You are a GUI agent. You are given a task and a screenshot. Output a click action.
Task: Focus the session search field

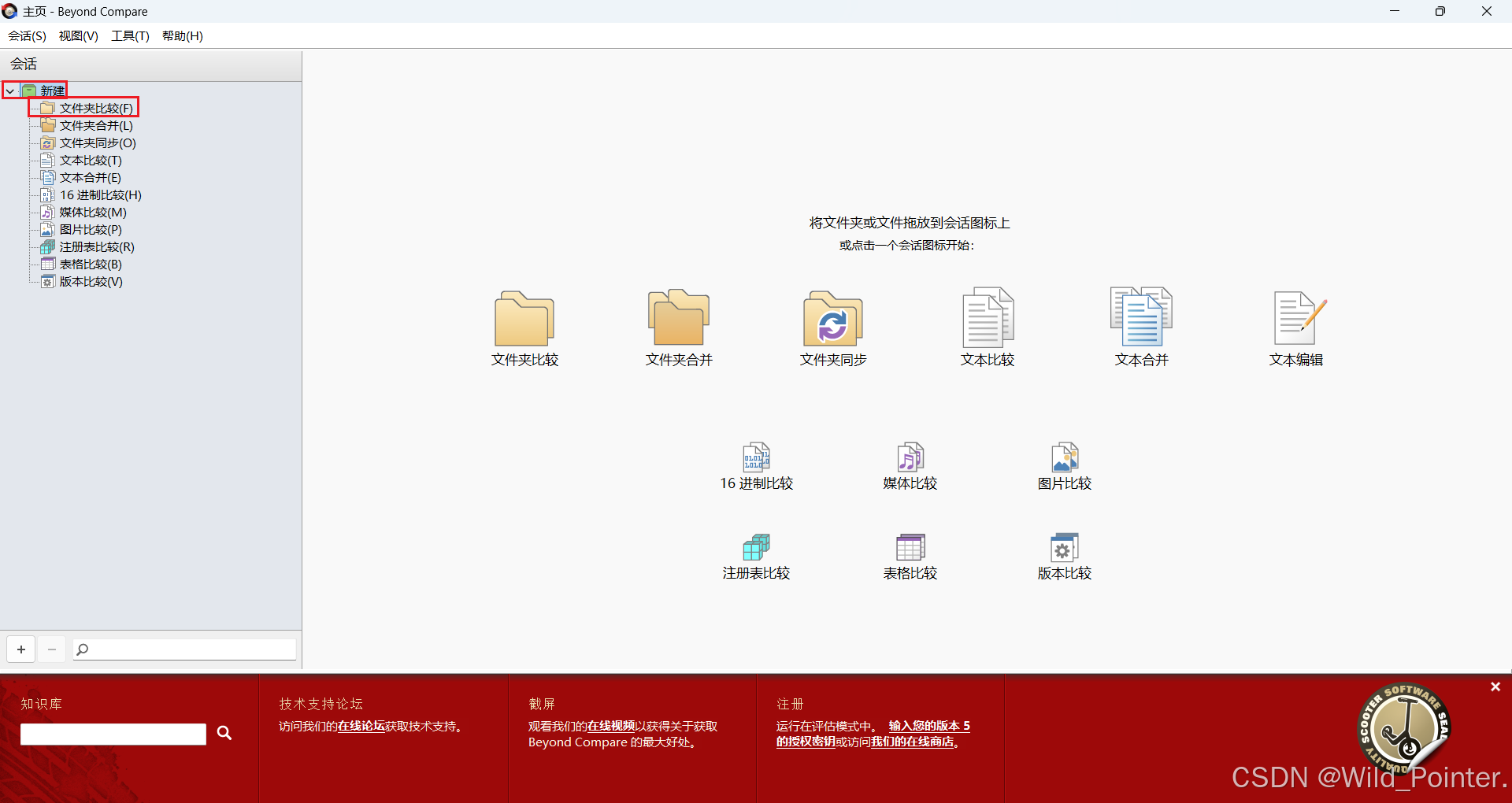click(x=185, y=649)
